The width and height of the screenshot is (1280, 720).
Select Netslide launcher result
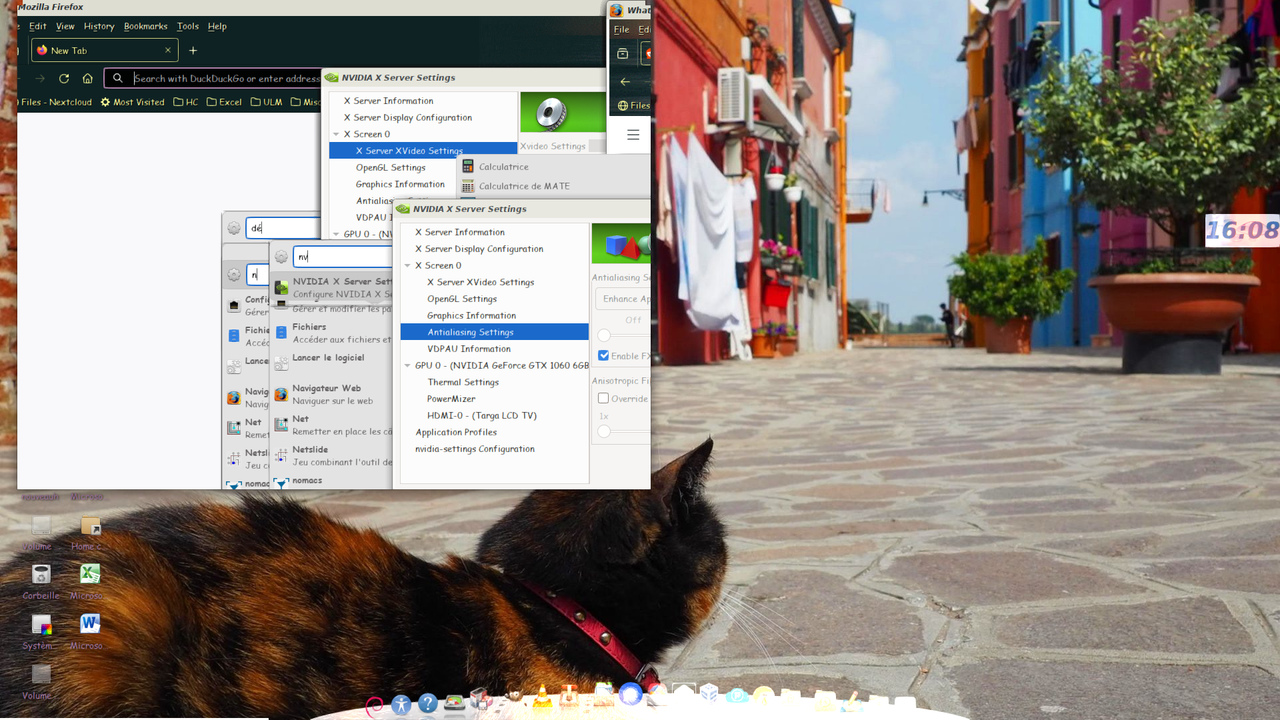tap(332, 456)
